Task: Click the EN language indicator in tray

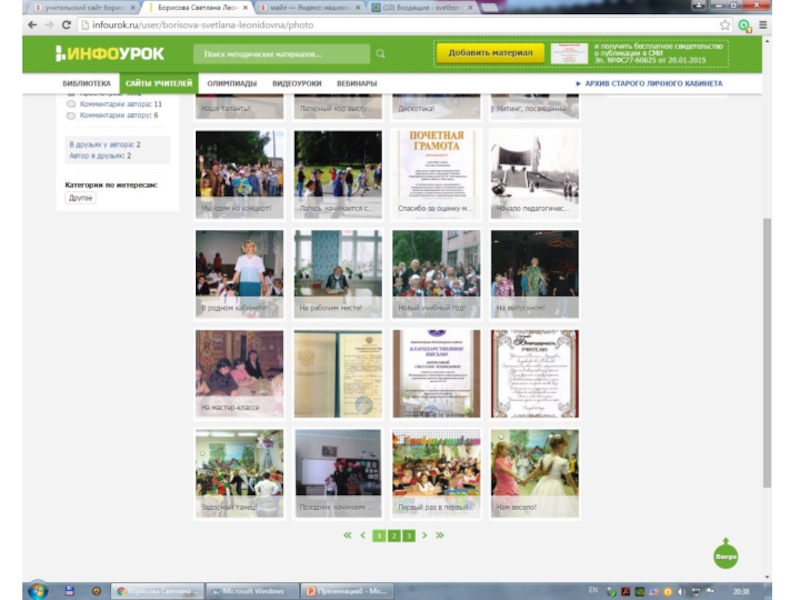Action: coord(593,590)
